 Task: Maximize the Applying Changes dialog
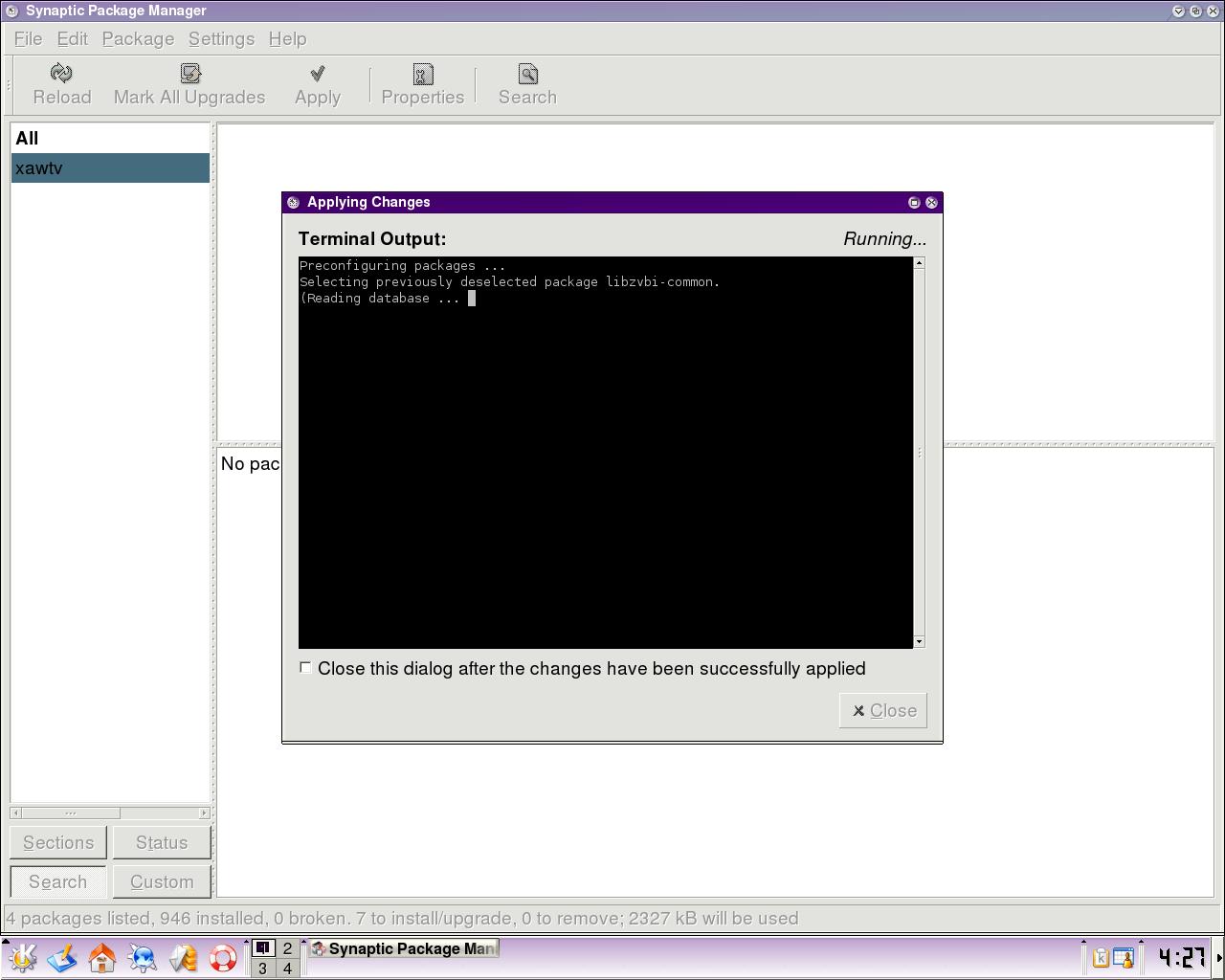pos(914,202)
